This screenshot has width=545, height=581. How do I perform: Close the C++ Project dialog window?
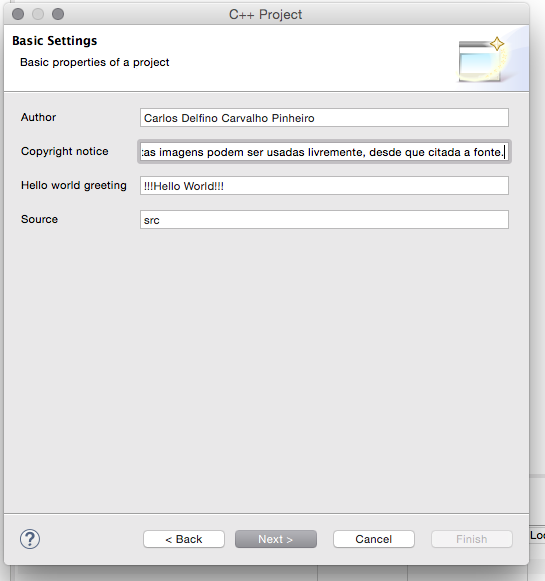point(18,14)
